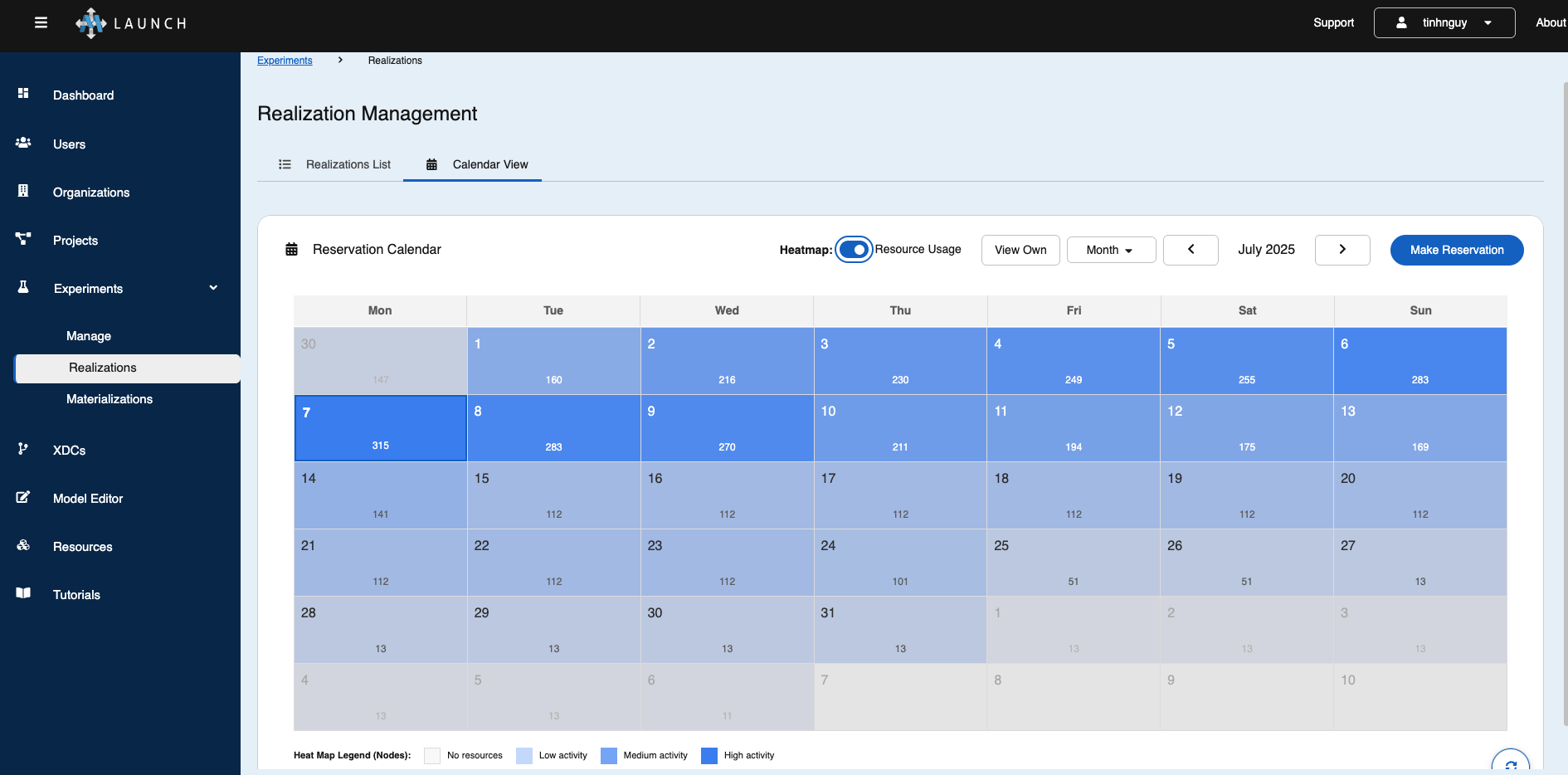Switch to the Realizations List tab
Screen dimensions: 1568x775
pos(334,164)
